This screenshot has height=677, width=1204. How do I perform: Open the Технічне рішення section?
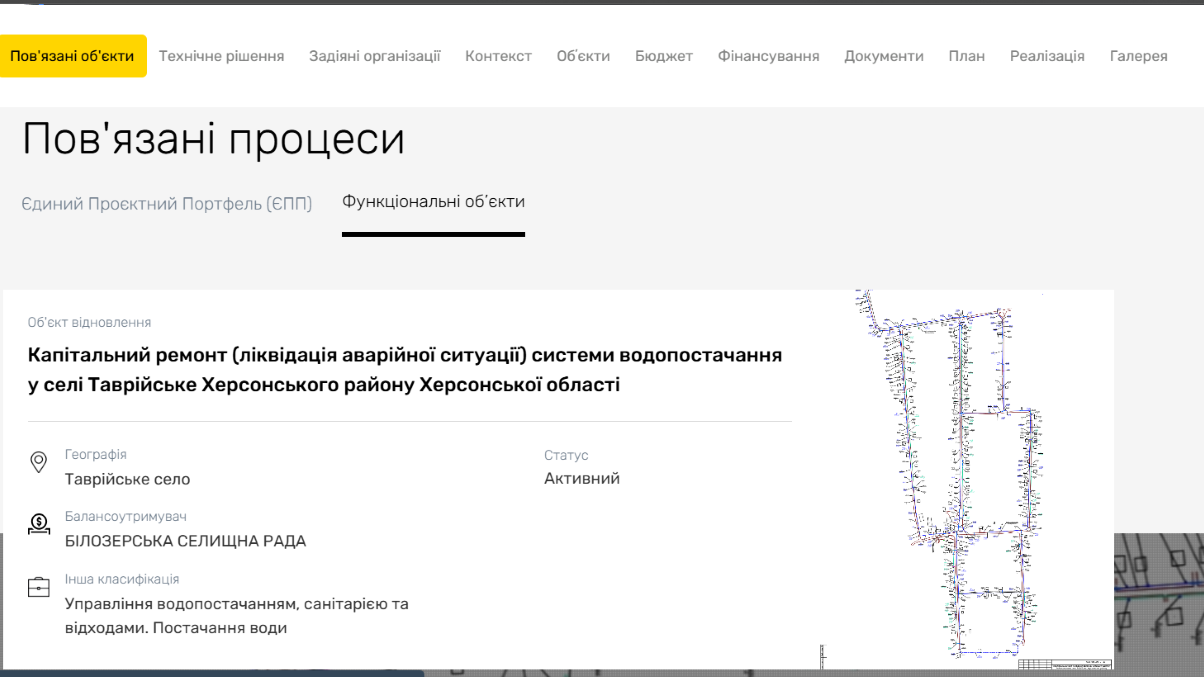(221, 56)
